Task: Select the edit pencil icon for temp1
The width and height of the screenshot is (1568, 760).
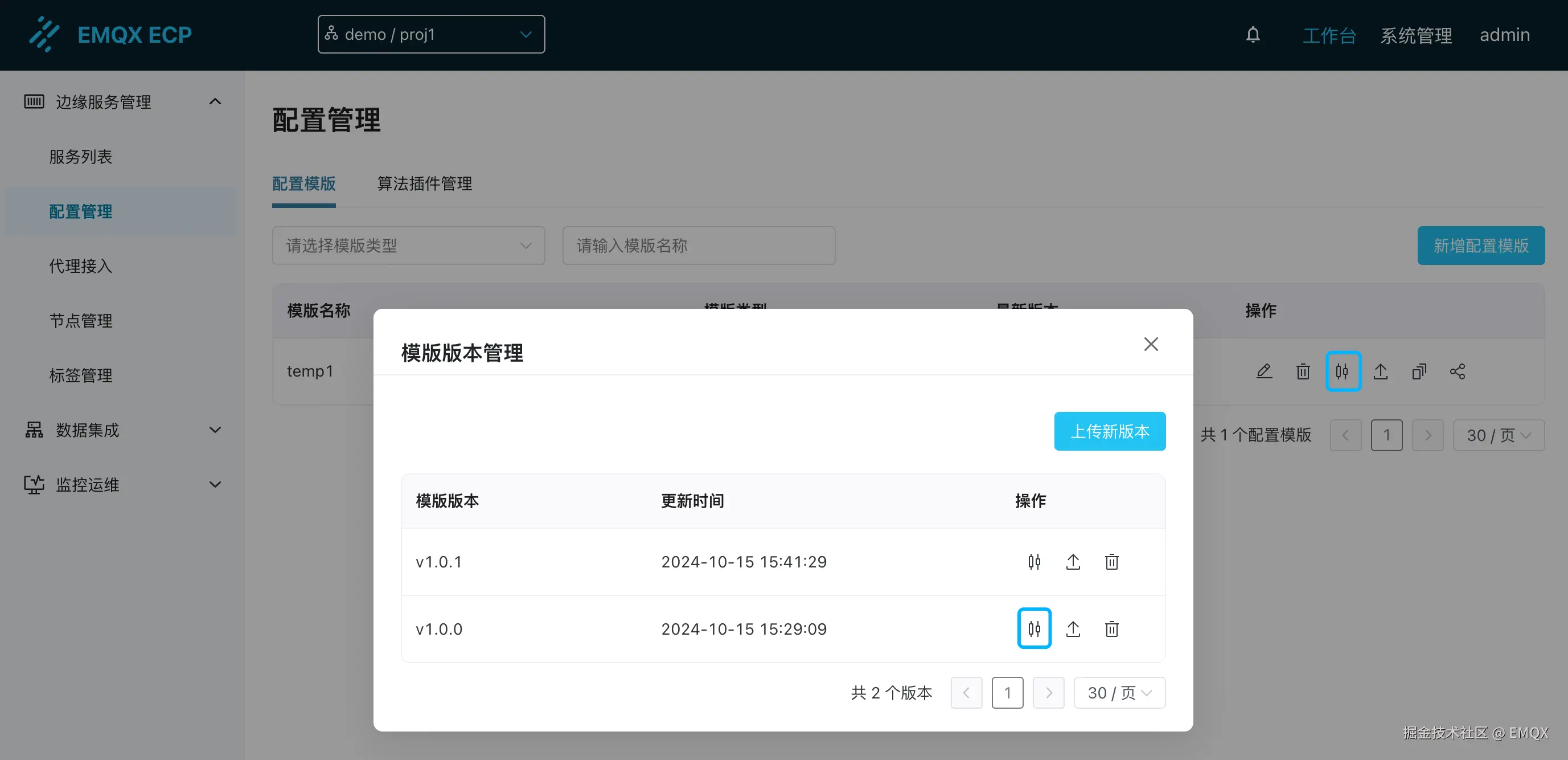Action: pyautogui.click(x=1265, y=371)
